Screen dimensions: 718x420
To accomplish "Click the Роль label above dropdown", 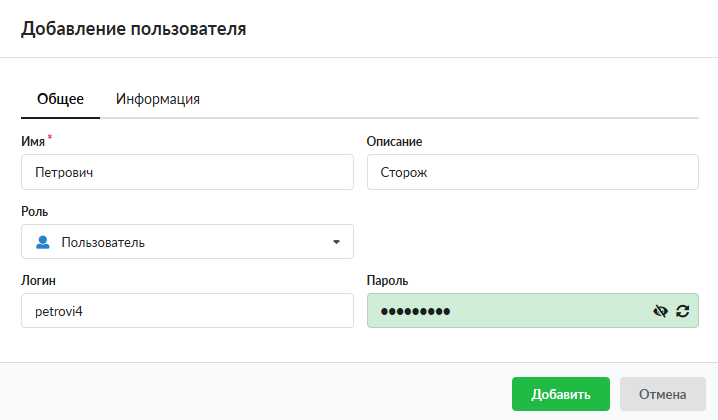I will click(x=34, y=212).
